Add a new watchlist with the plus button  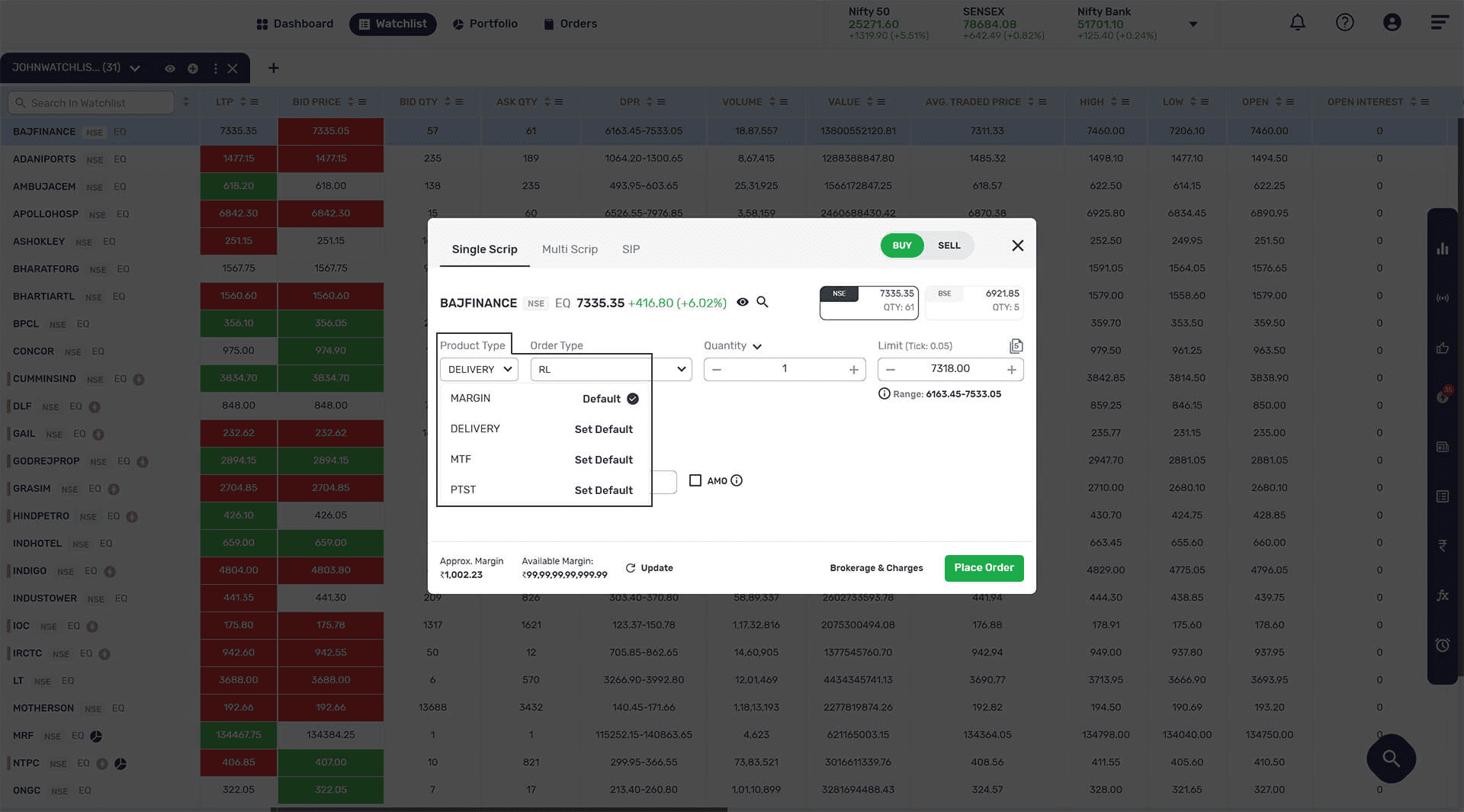273,68
